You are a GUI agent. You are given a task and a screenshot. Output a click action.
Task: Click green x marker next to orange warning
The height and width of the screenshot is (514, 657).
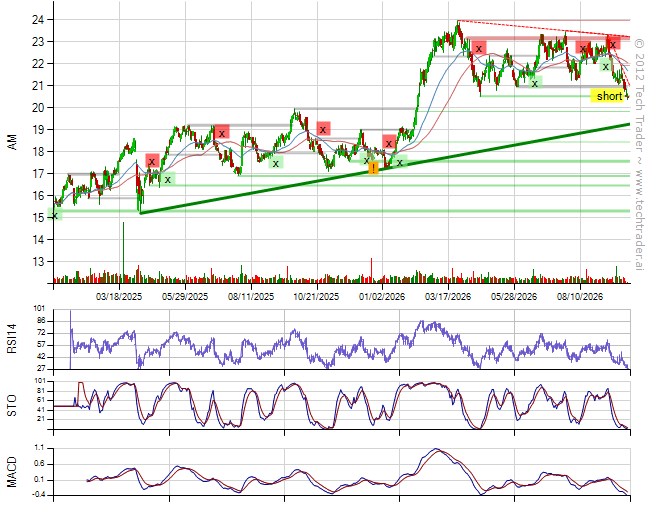366,160
